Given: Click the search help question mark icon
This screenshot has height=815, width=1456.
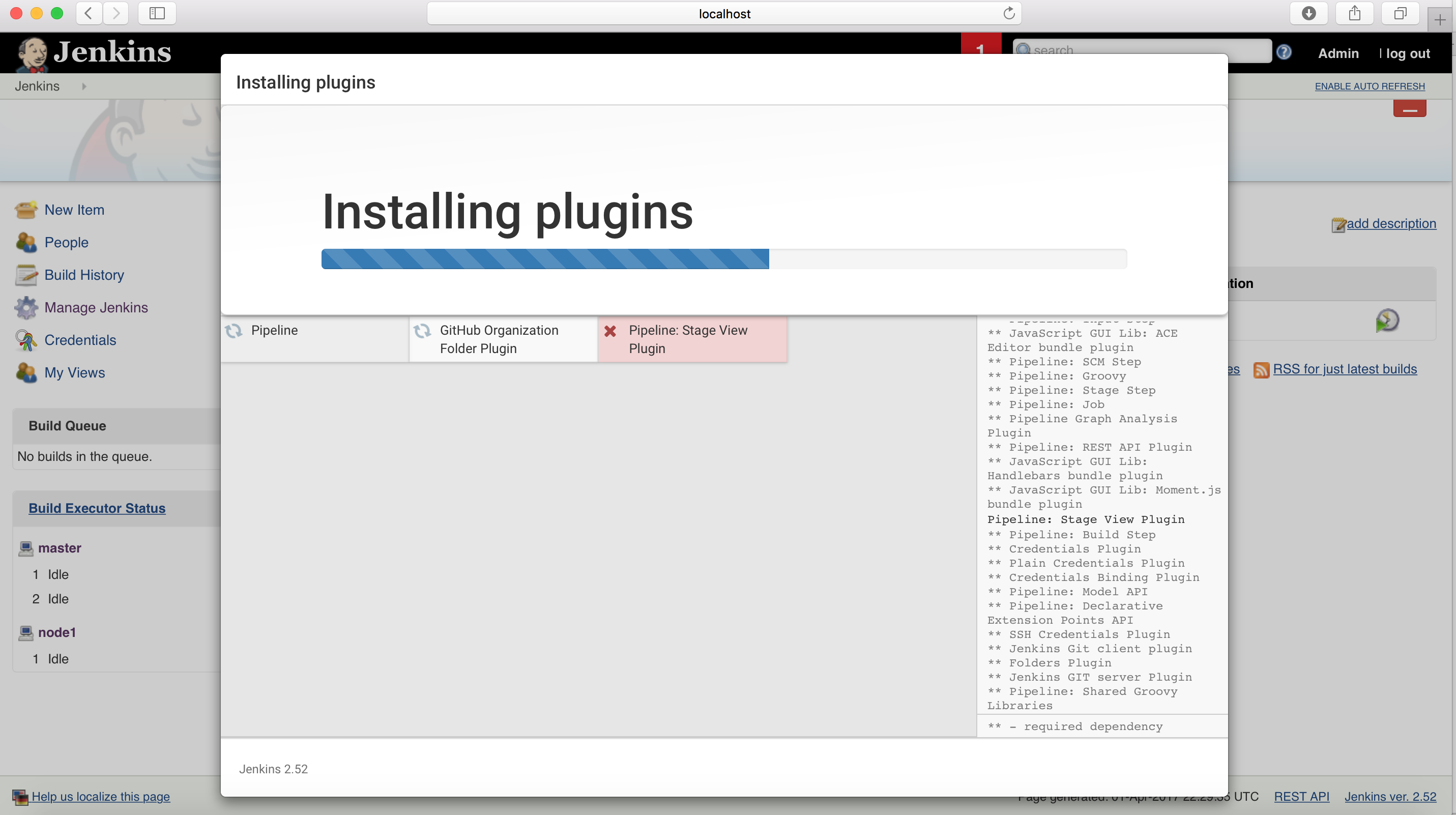Looking at the screenshot, I should [x=1284, y=52].
